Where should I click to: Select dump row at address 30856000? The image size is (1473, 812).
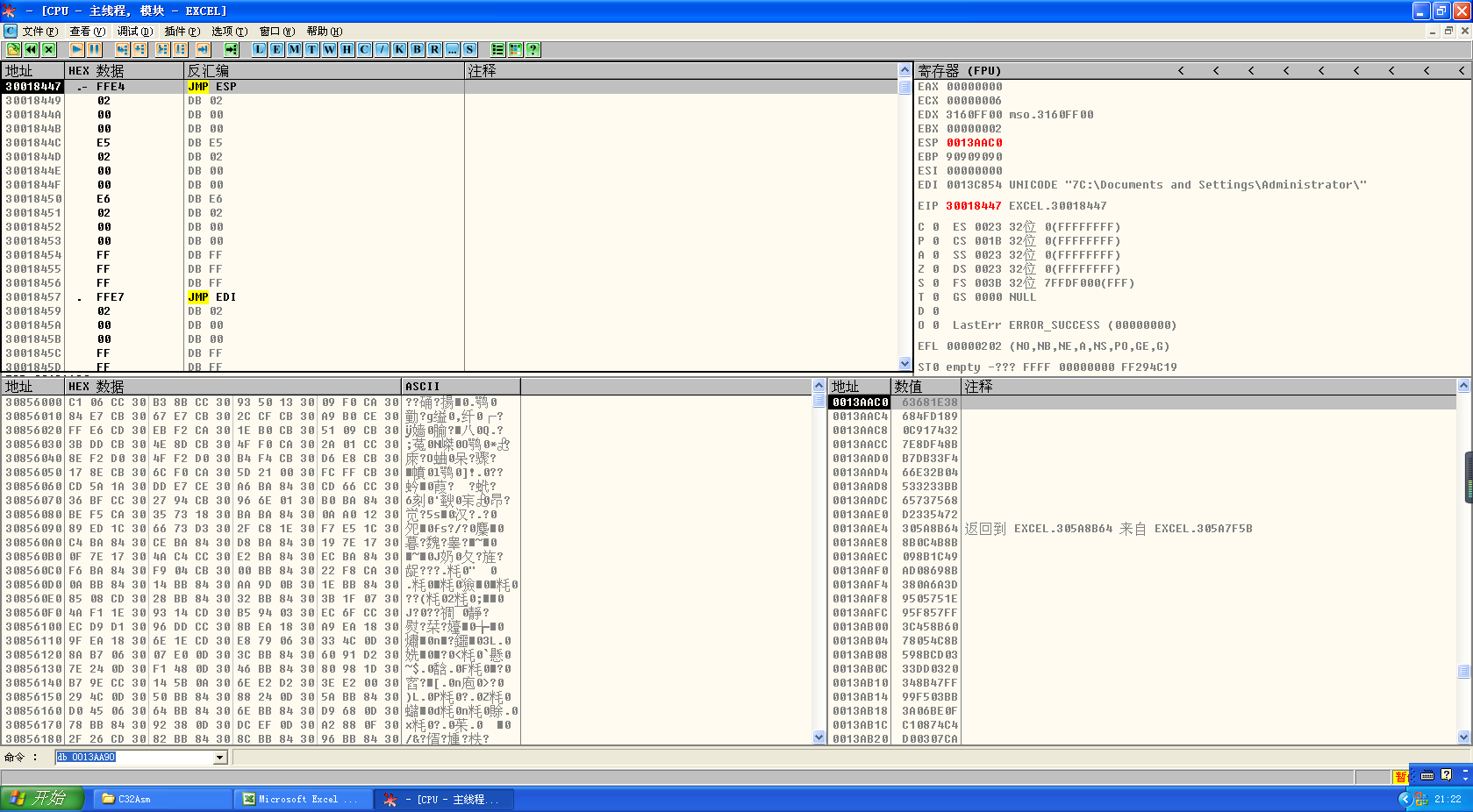[407, 402]
